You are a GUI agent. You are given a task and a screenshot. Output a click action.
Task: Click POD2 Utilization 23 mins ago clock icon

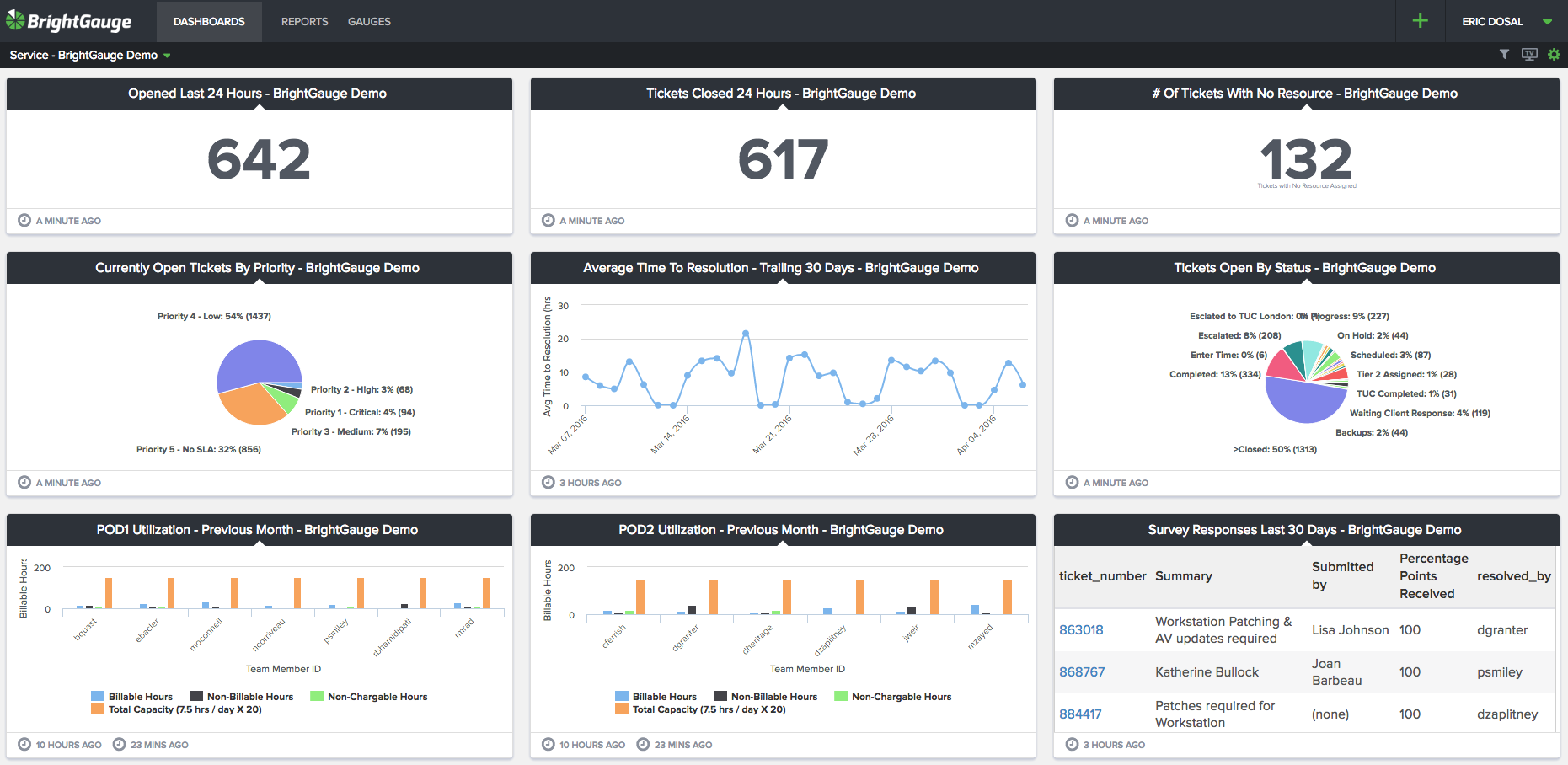tap(644, 745)
